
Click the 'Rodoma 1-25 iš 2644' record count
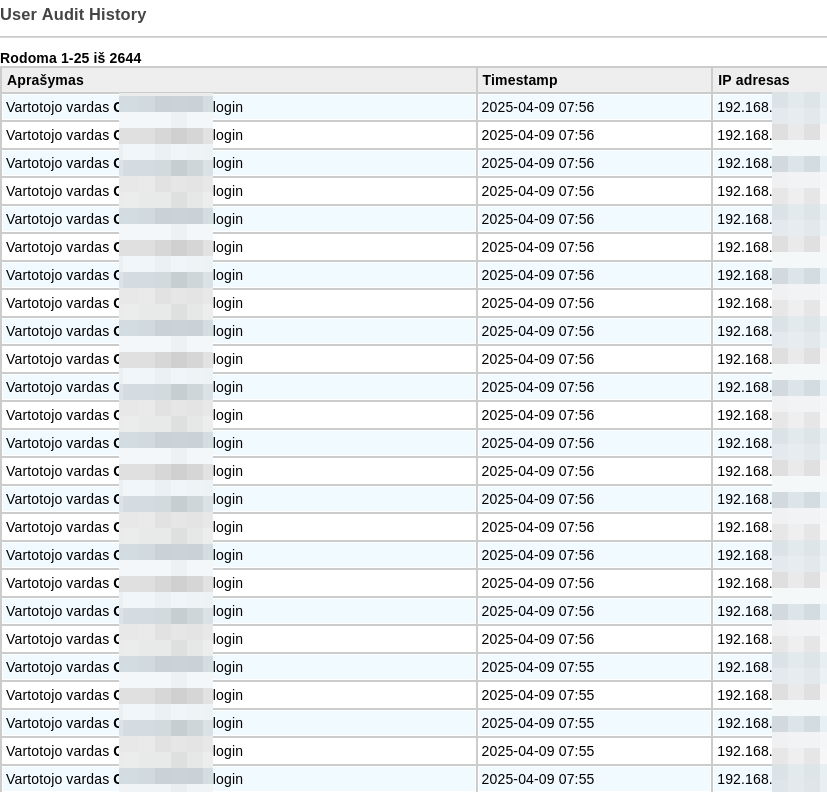pos(71,58)
